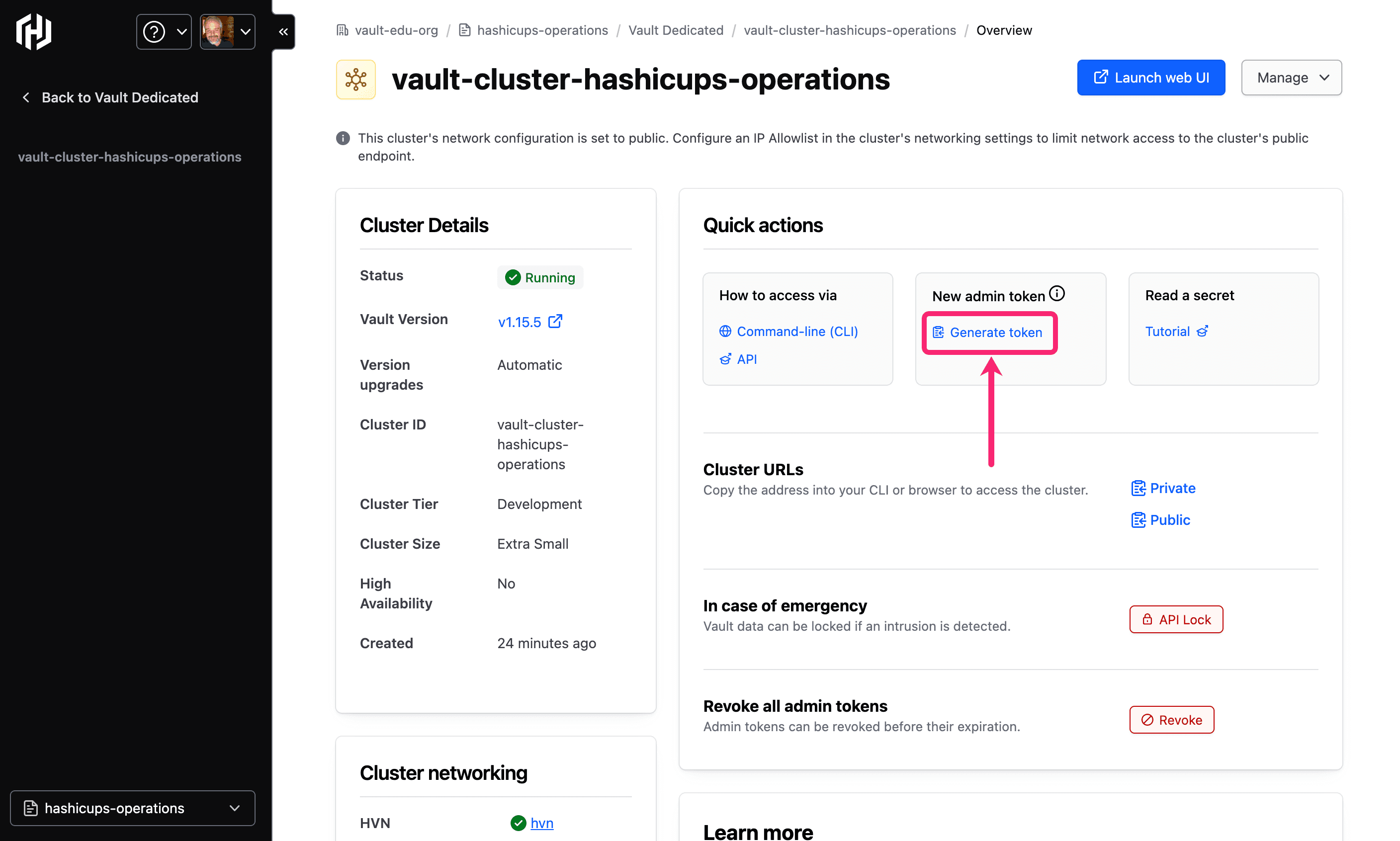This screenshot has width=1400, height=841.
Task: Open Vault Dedicated breadcrumb
Action: pyautogui.click(x=676, y=30)
